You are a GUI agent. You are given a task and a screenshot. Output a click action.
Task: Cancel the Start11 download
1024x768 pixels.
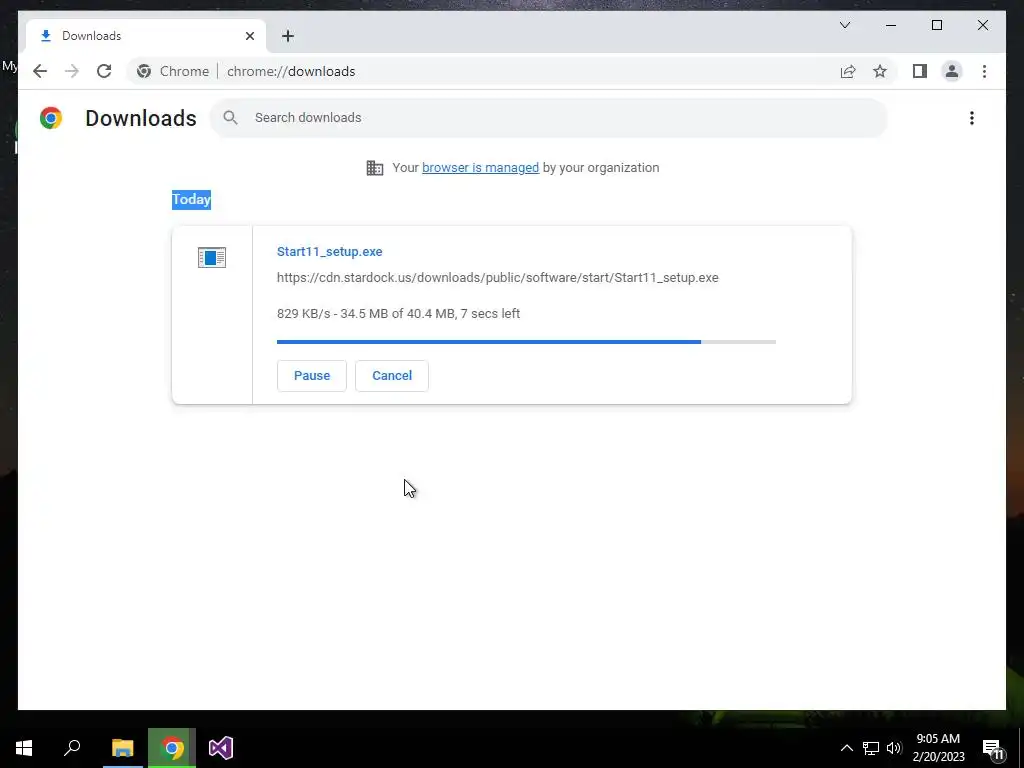pos(392,376)
